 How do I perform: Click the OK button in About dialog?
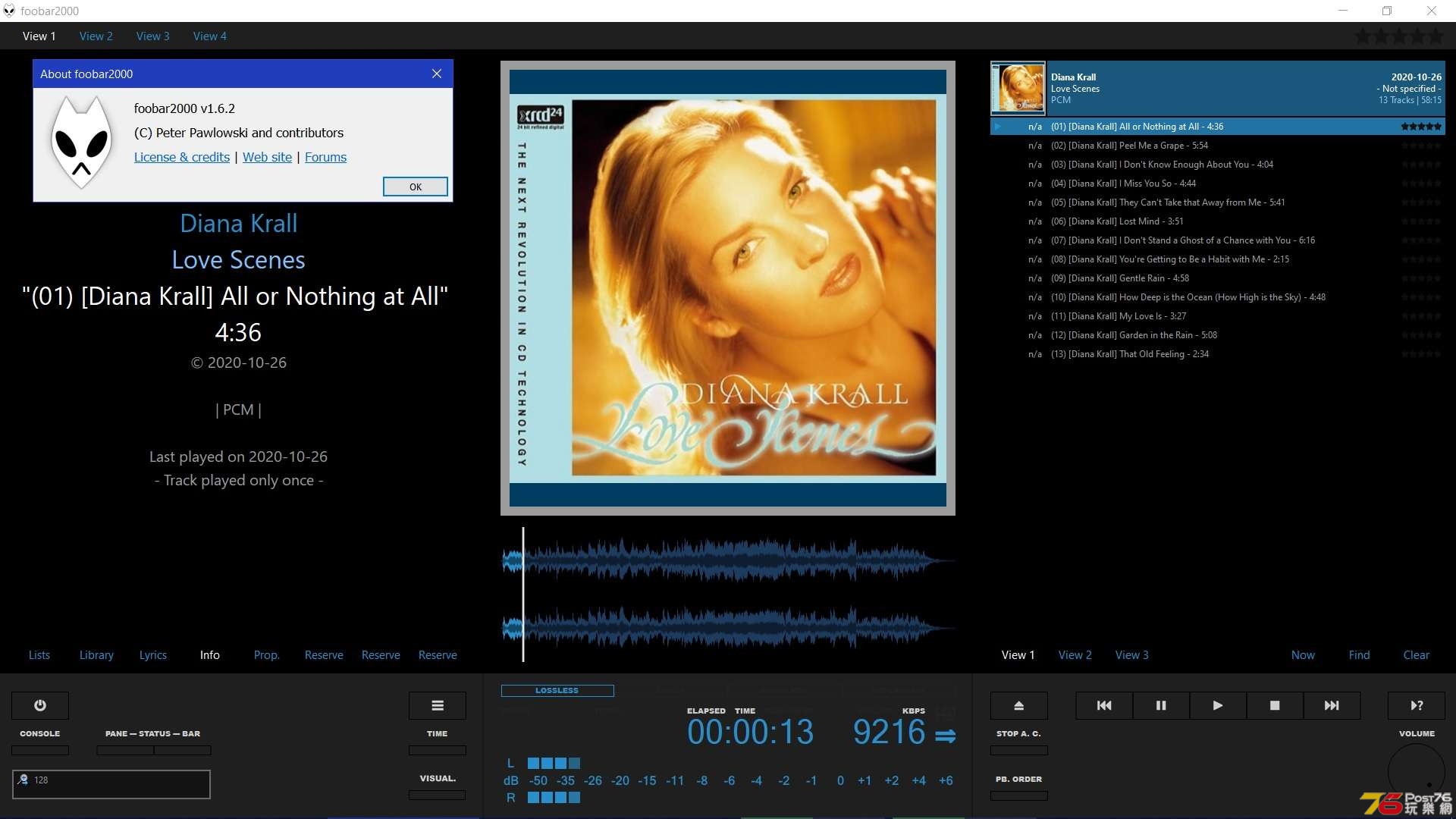[x=416, y=187]
